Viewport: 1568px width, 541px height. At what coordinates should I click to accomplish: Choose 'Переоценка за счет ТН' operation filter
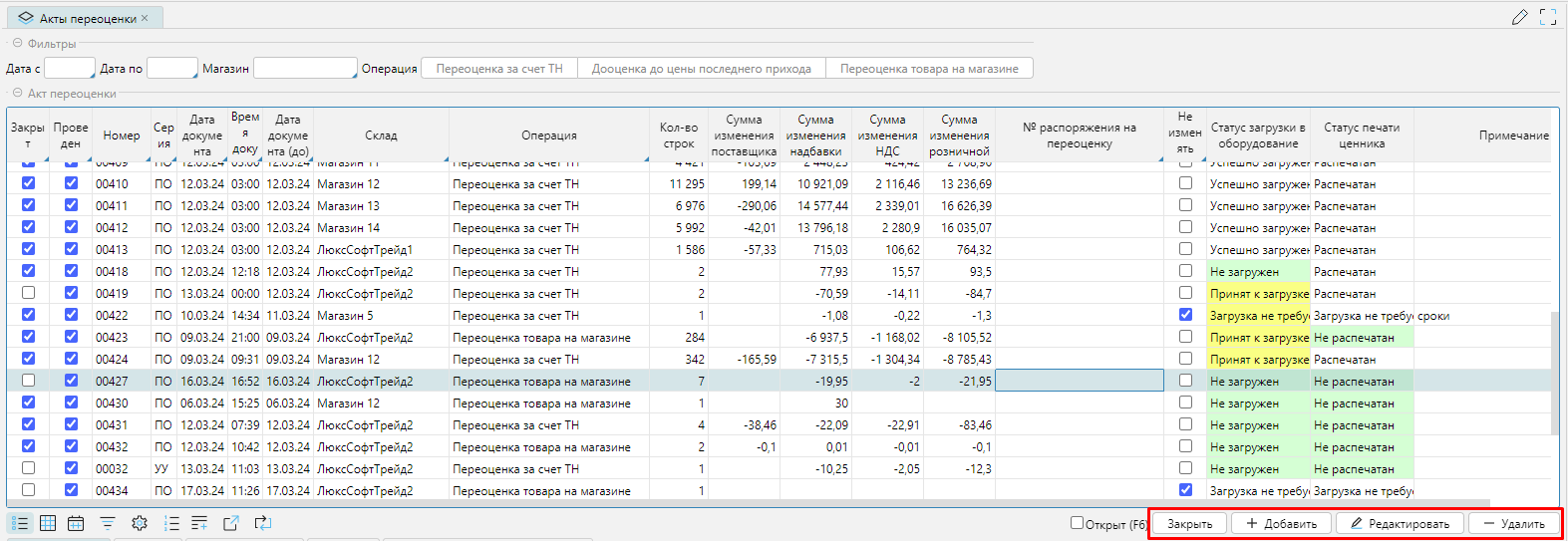[x=499, y=69]
